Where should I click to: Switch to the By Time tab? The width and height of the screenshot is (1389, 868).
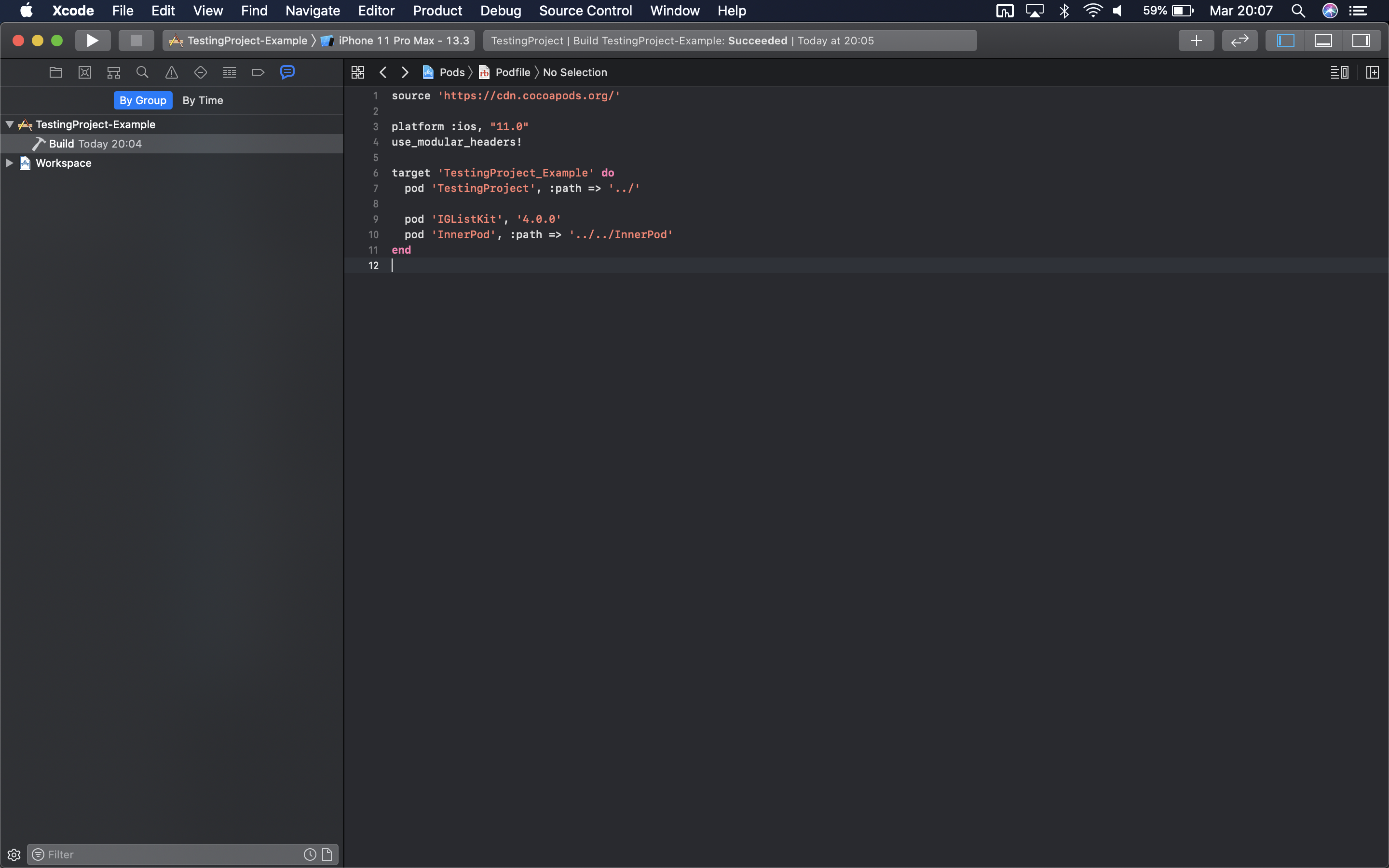pos(203,100)
